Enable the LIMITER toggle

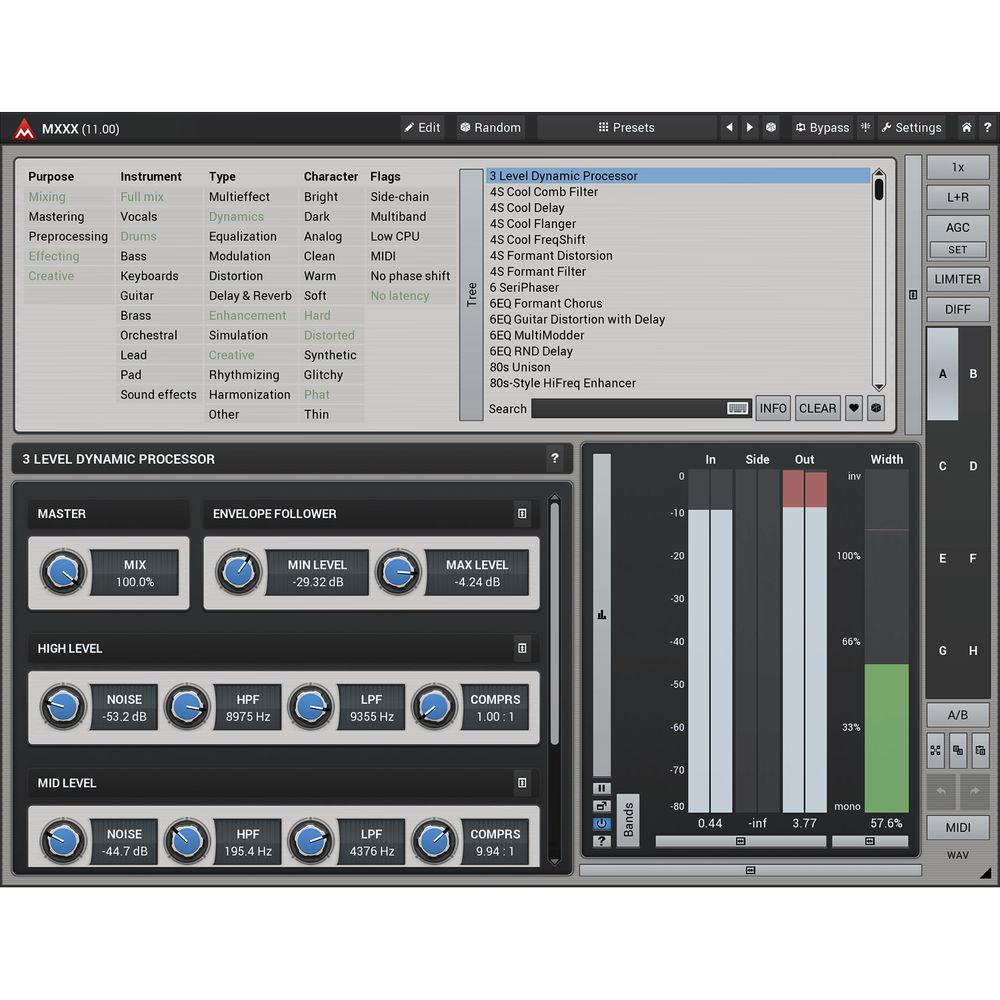(x=957, y=280)
